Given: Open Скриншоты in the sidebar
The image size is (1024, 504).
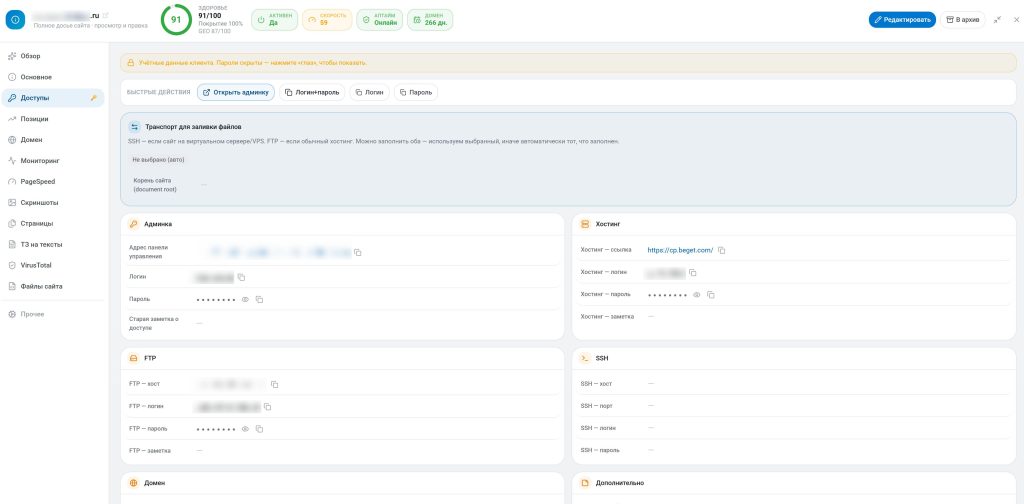Looking at the screenshot, I should 53,202.
